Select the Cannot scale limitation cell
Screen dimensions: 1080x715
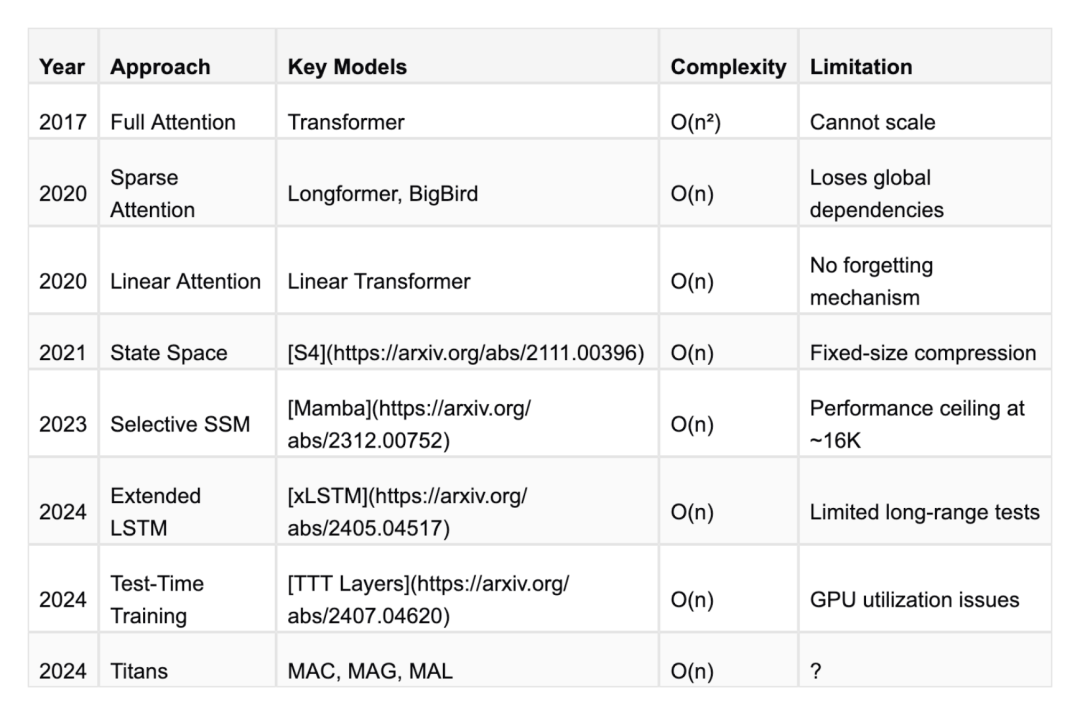pyautogui.click(x=873, y=123)
